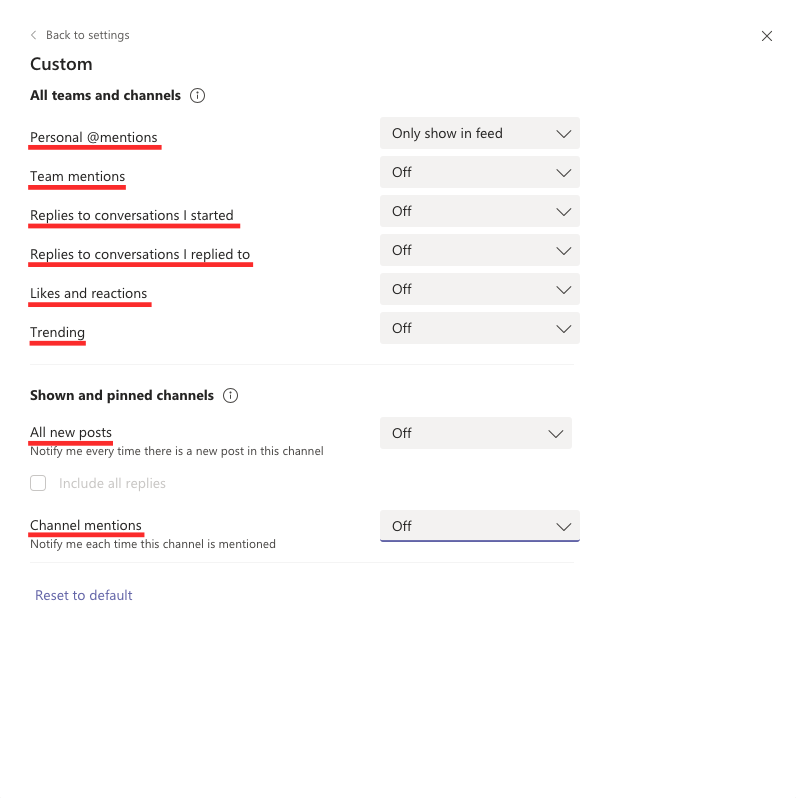Expand the Trending notification dropdown
Screen dimensions: 796x798
tap(479, 328)
